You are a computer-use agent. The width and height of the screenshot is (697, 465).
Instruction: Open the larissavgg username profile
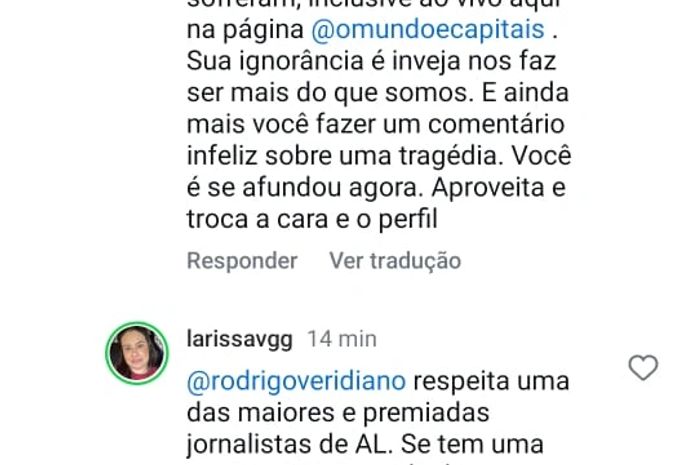[x=240, y=340]
